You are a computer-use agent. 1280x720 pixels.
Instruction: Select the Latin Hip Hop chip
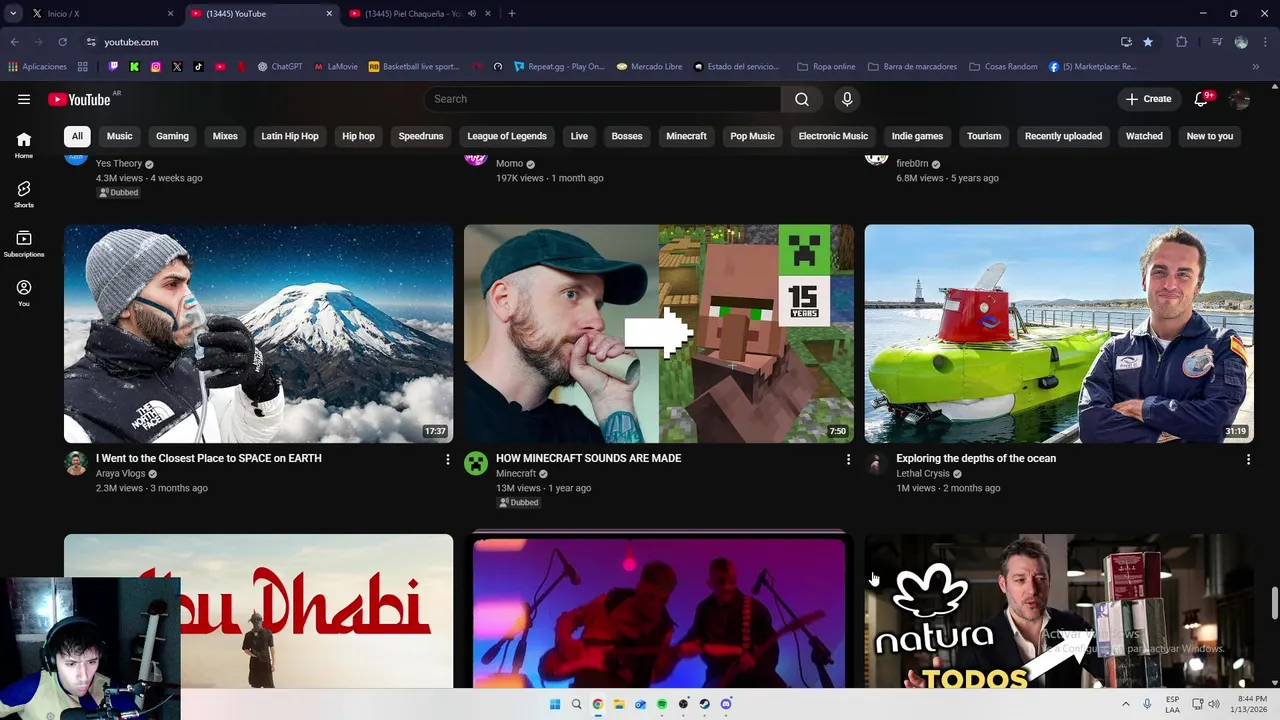click(290, 136)
